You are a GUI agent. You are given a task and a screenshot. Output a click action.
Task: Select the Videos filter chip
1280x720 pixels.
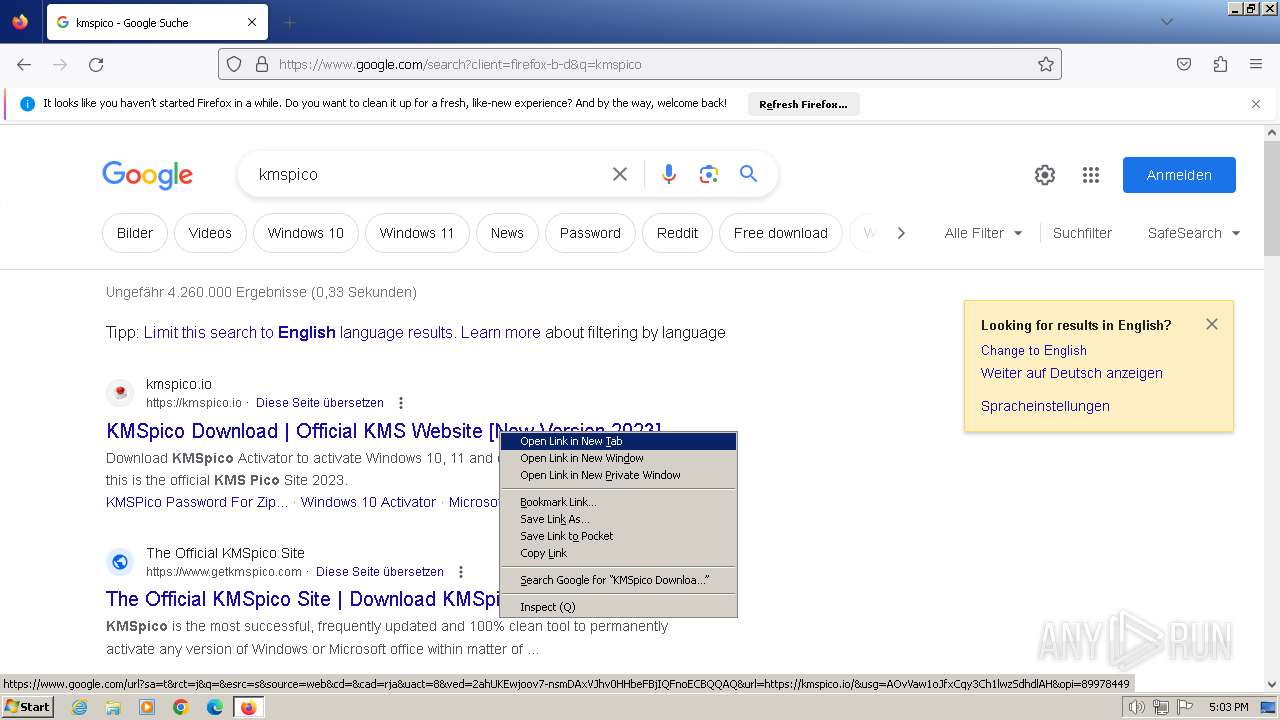click(210, 233)
